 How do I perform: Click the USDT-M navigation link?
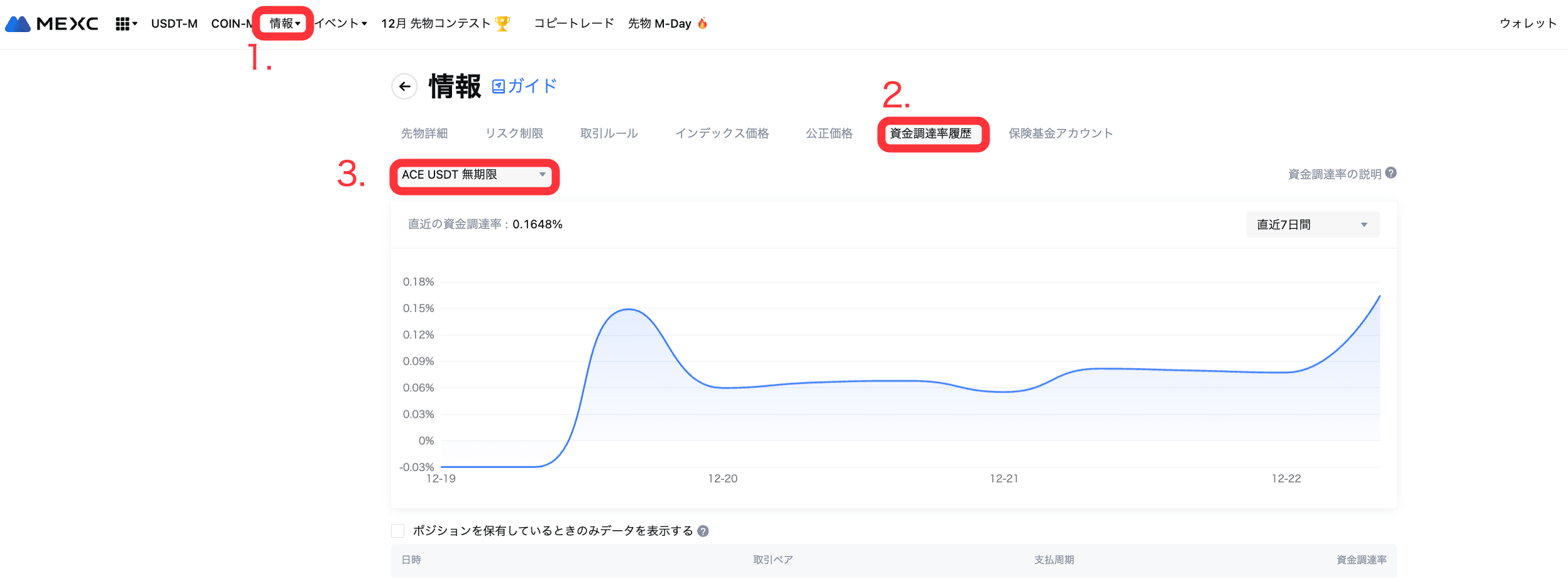(174, 24)
